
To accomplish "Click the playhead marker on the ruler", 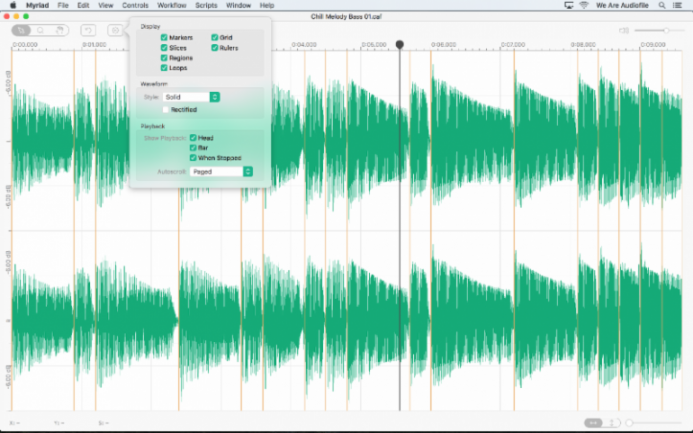I will pos(400,45).
